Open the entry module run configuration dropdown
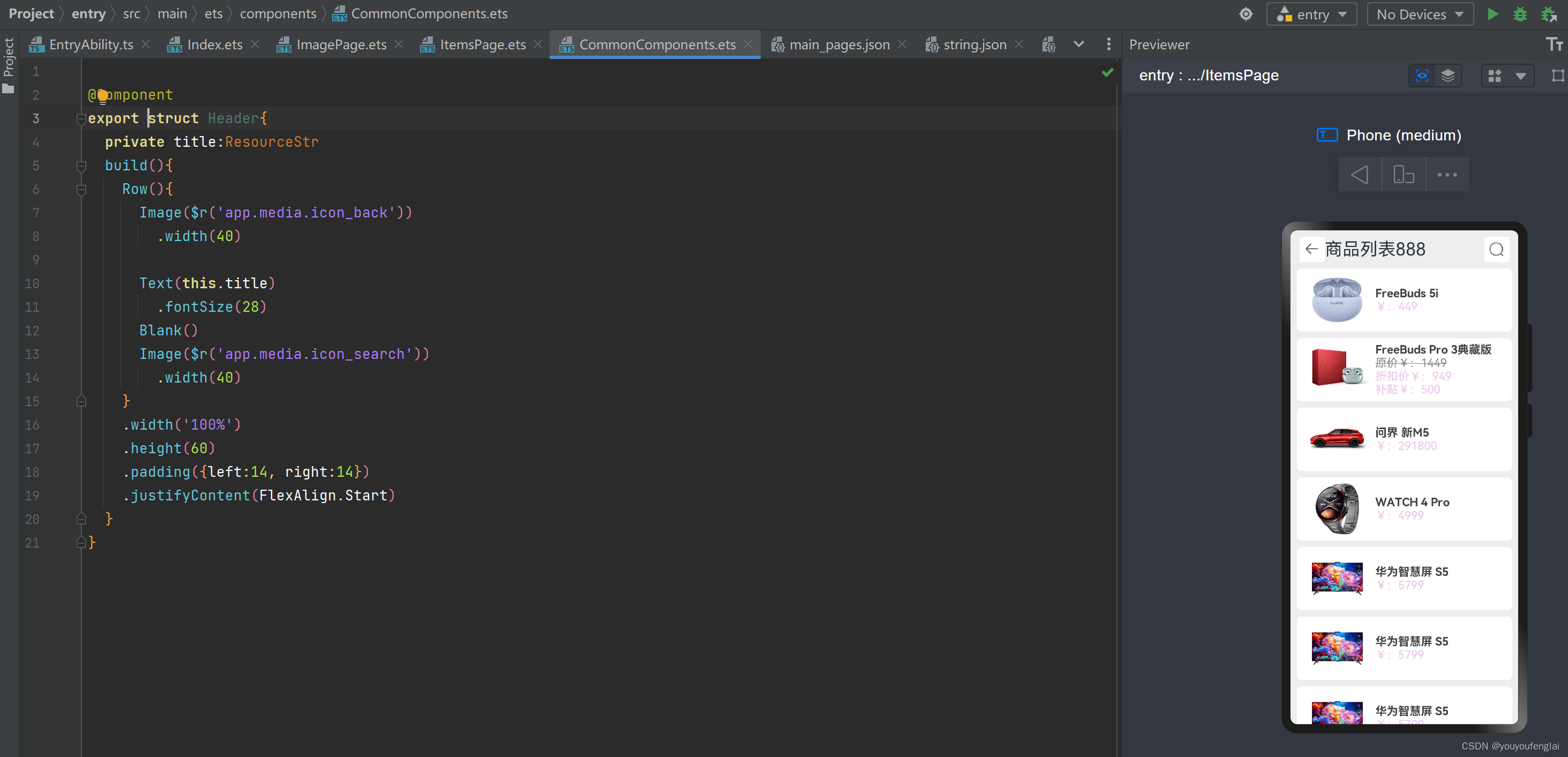 pyautogui.click(x=1312, y=14)
